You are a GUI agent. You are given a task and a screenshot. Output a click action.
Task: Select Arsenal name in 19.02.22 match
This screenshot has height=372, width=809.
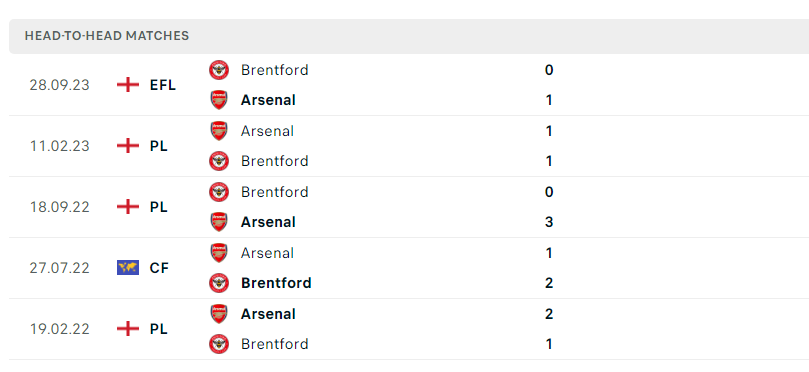[268, 314]
